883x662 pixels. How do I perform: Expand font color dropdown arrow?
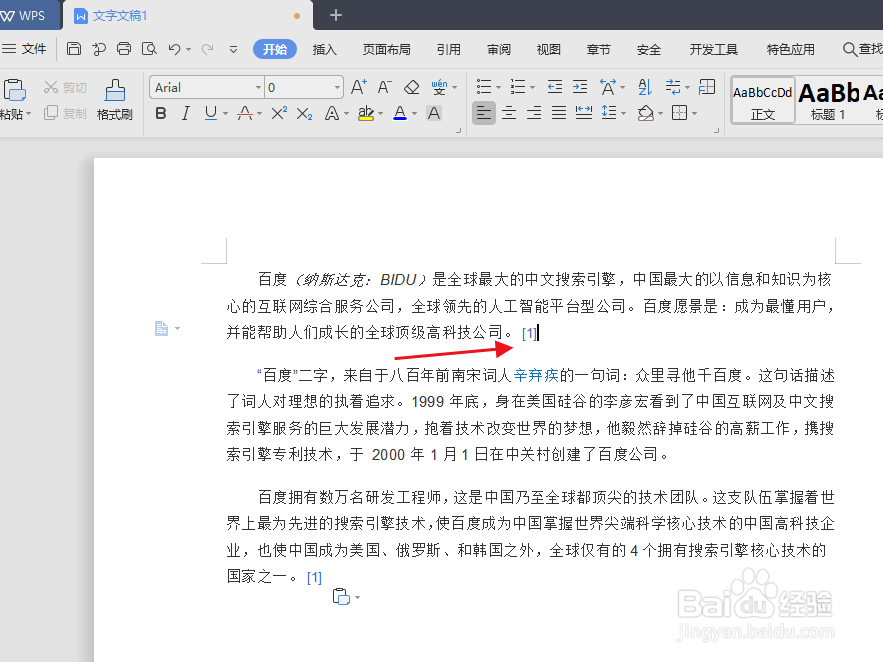[414, 114]
